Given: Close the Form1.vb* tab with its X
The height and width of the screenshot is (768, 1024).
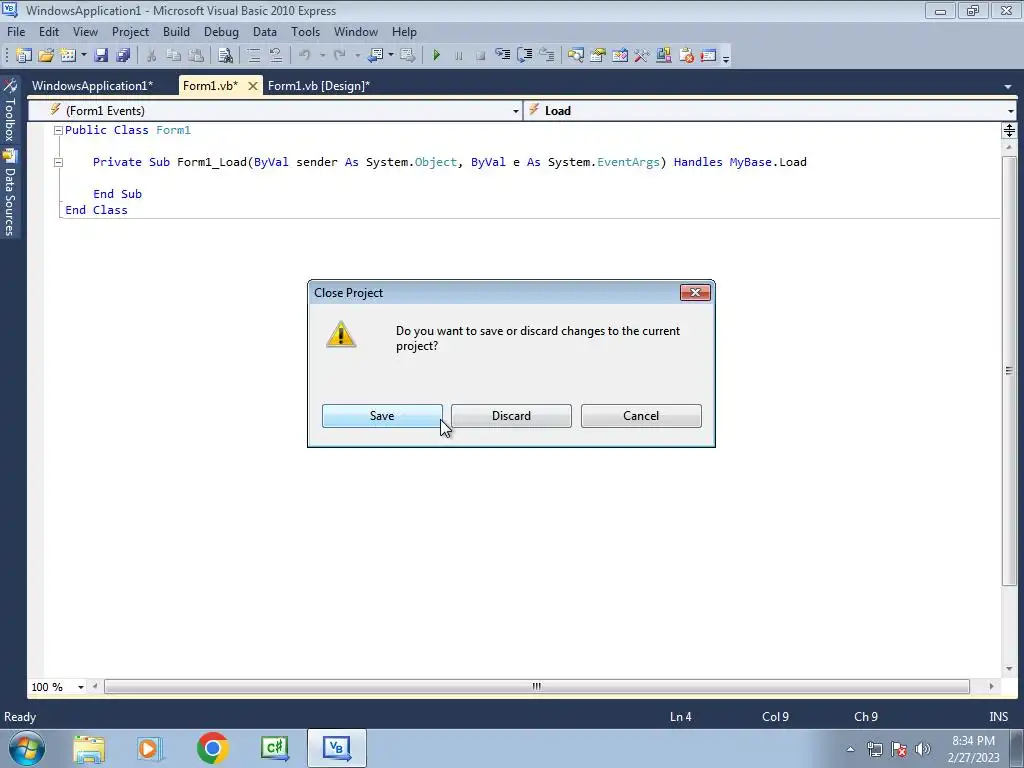Looking at the screenshot, I should click(x=253, y=86).
